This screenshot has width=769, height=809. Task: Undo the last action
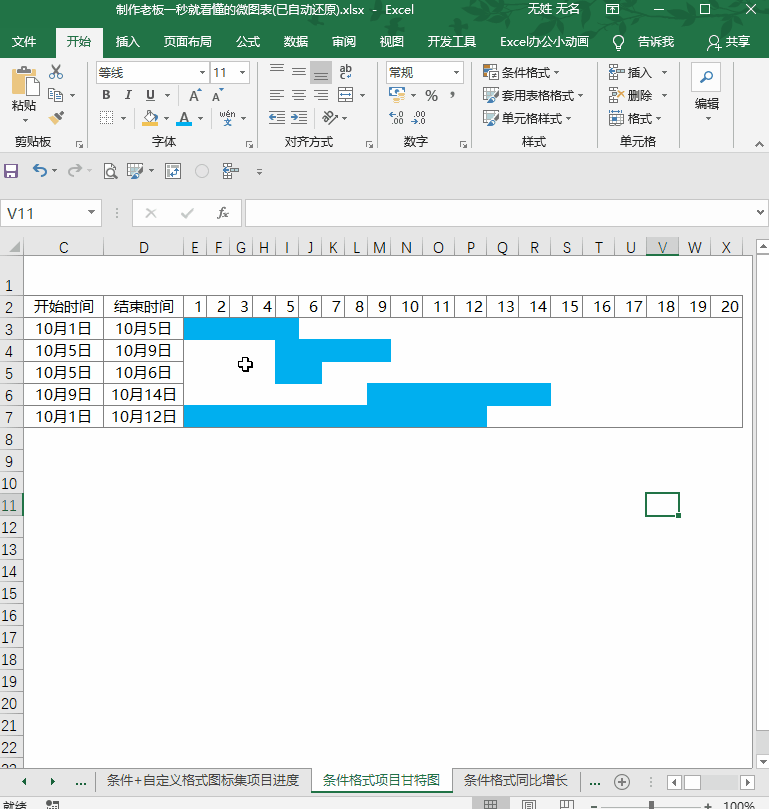pos(40,170)
